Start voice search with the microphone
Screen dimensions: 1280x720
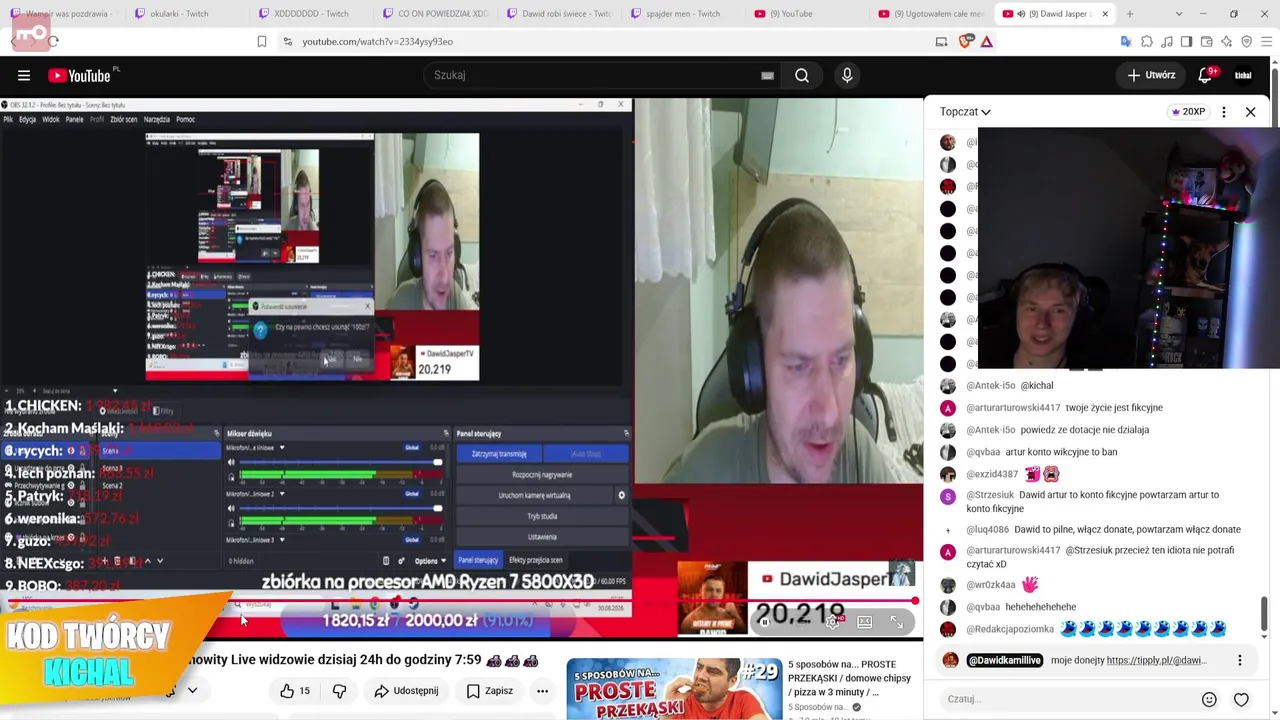(x=847, y=75)
